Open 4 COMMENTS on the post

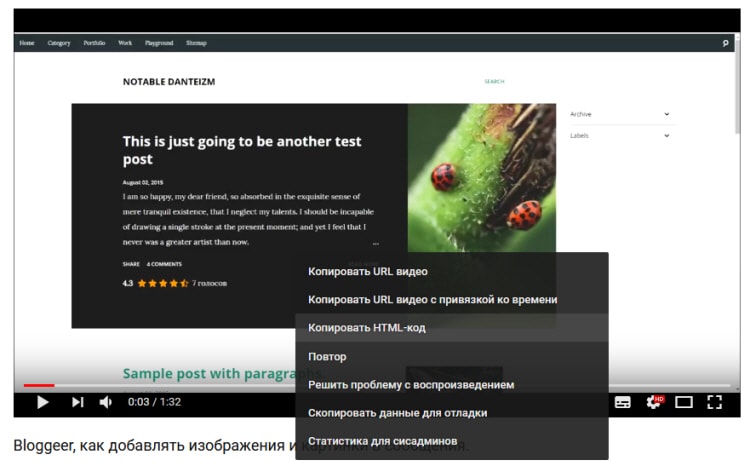click(164, 264)
